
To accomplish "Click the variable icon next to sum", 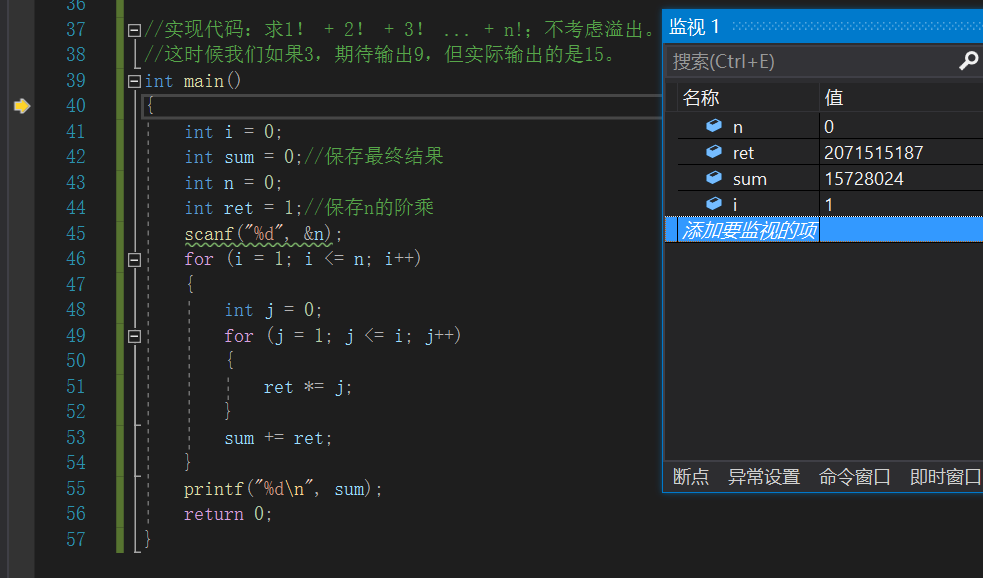I will (714, 178).
